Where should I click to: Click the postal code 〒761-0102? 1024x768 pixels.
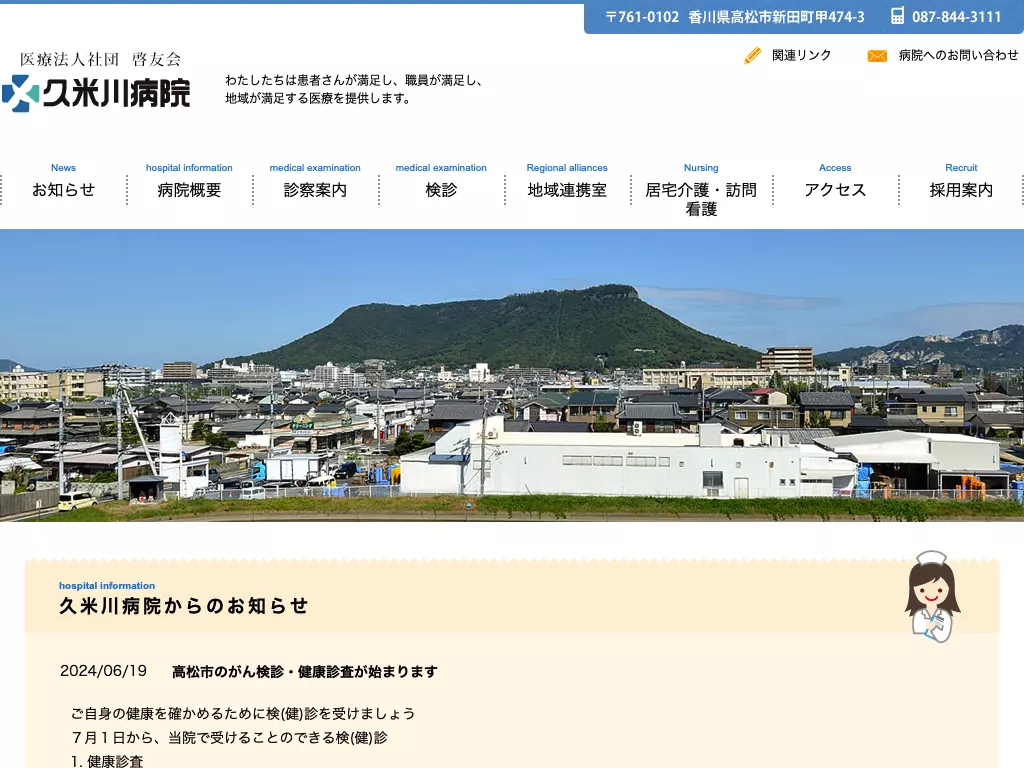point(642,17)
